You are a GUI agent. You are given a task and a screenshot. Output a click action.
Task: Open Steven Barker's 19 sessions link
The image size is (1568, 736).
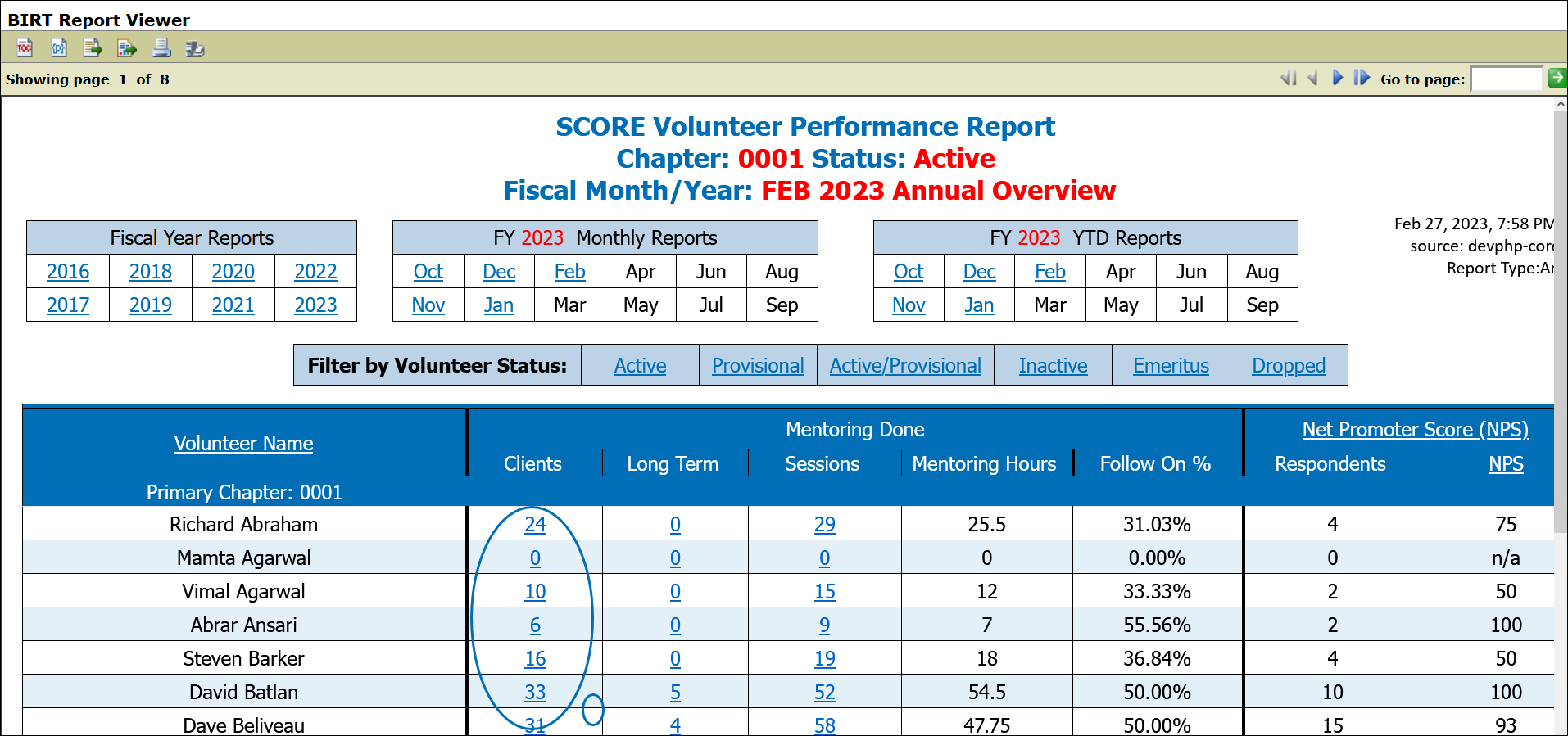(x=825, y=658)
